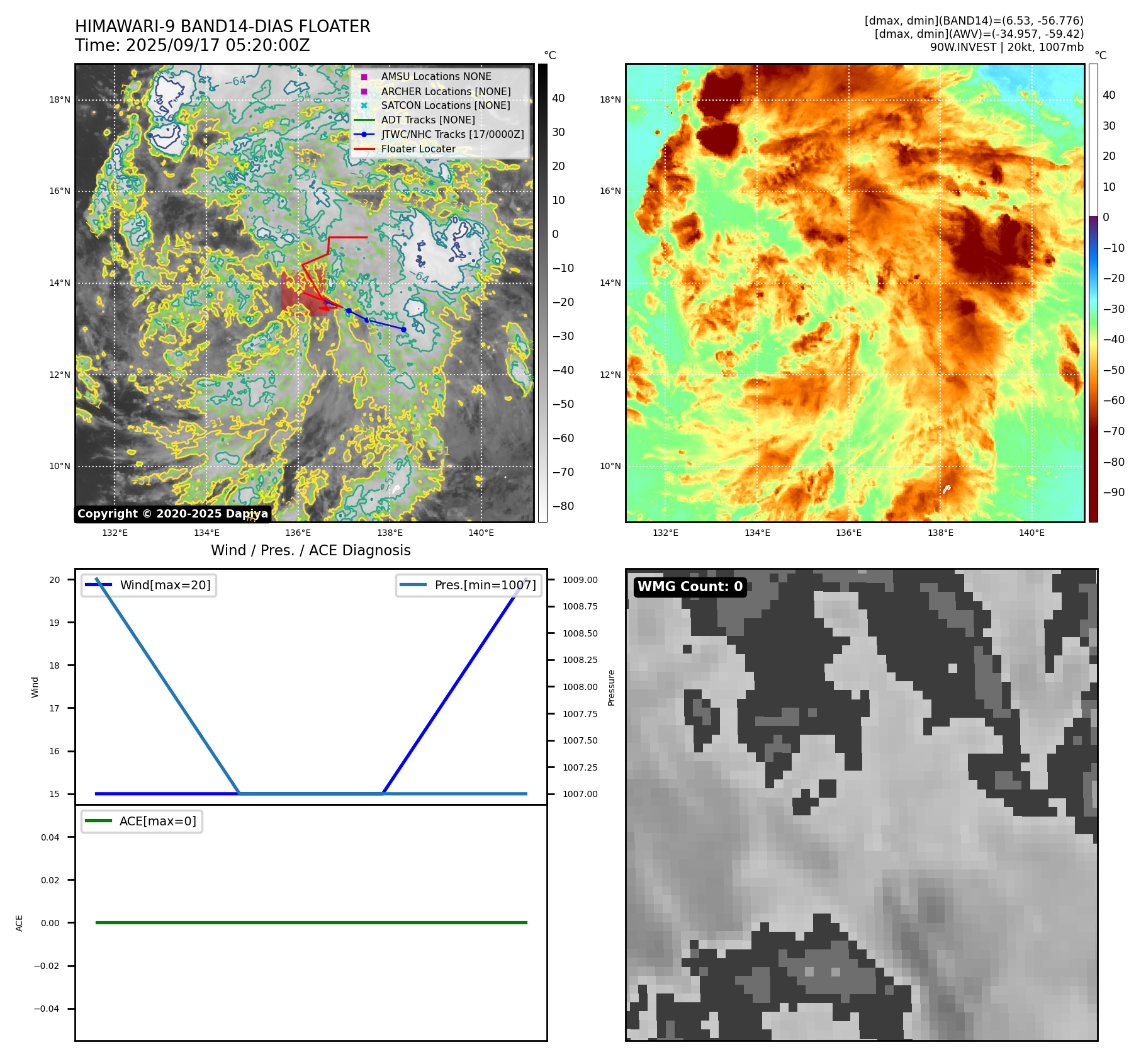Click the WMG Count: 0 label
The width and height of the screenshot is (1141, 1064).
[690, 587]
